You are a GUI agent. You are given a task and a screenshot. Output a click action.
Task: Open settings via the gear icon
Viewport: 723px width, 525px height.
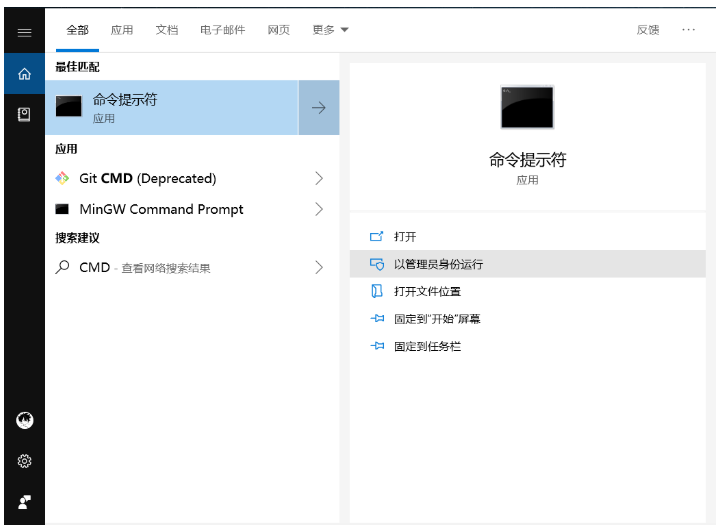(x=24, y=461)
